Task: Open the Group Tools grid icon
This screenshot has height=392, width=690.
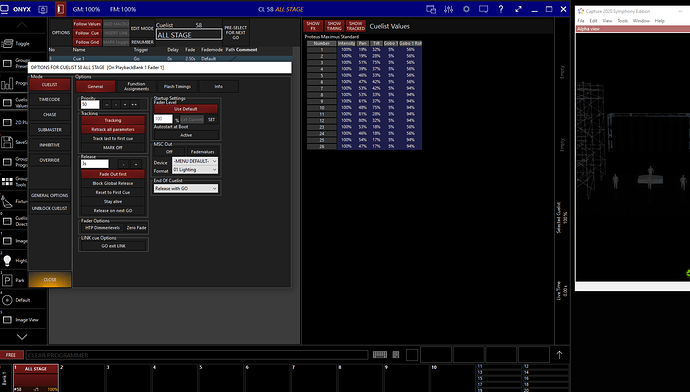Action: (7, 181)
